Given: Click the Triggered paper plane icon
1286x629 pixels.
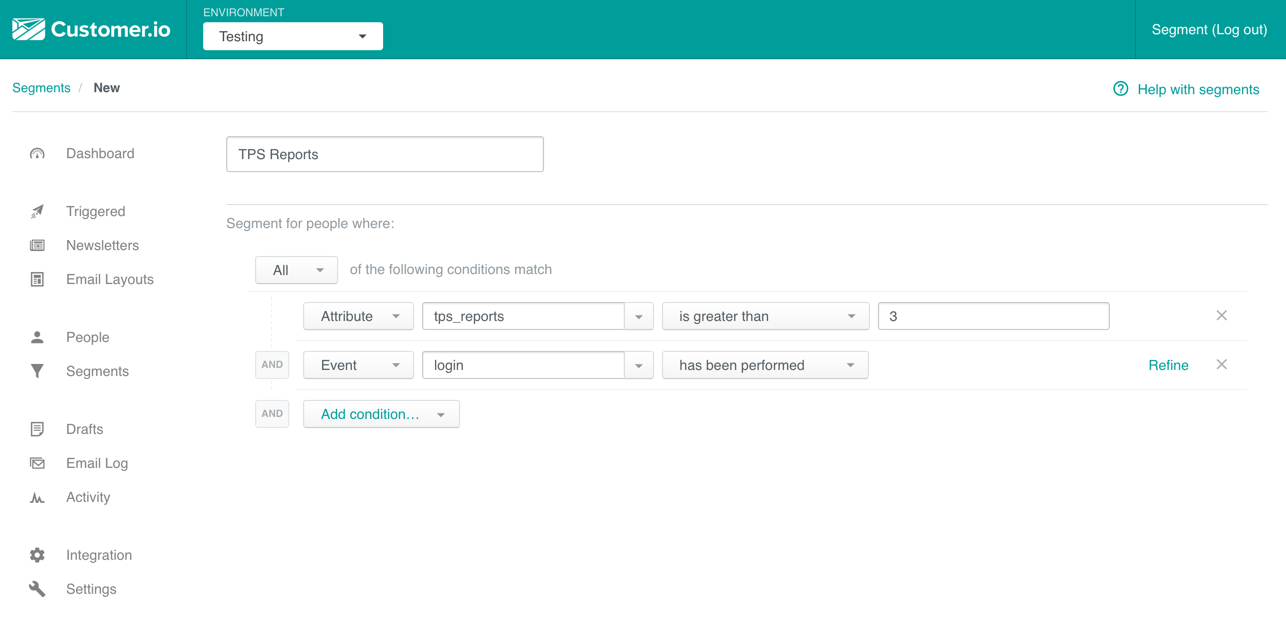Looking at the screenshot, I should click(x=37, y=212).
